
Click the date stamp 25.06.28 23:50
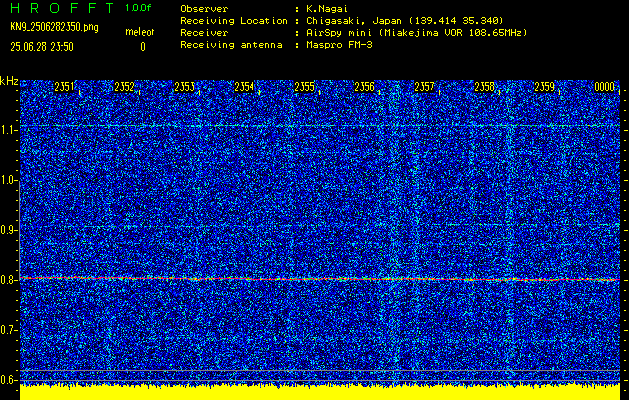[42, 47]
